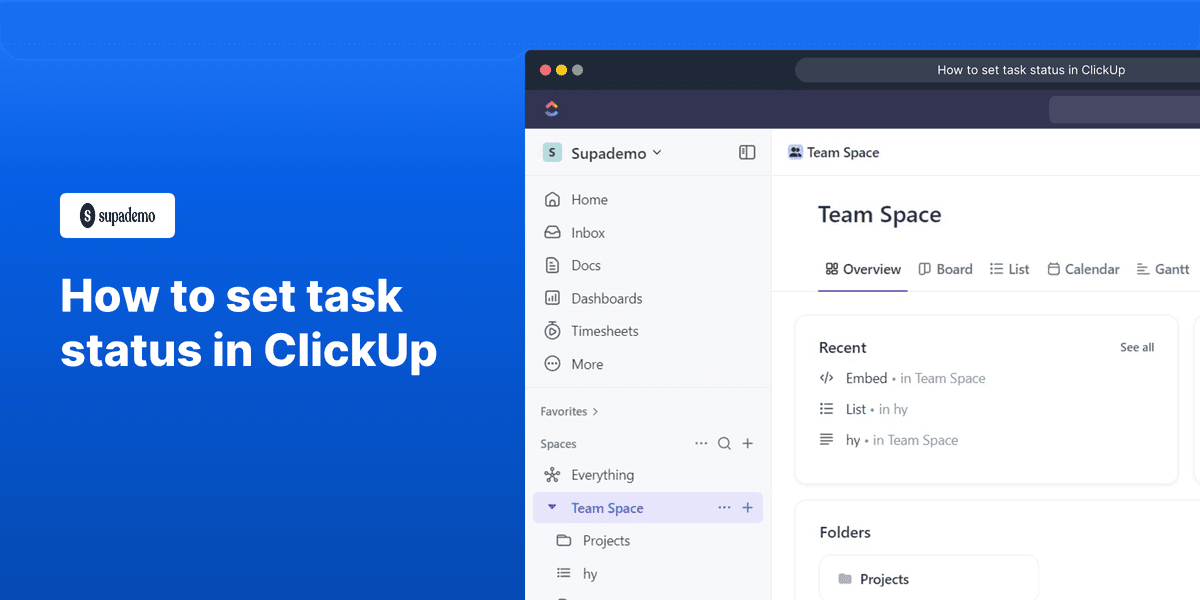
Task: Open the Inbox from the sidebar
Action: click(x=587, y=232)
